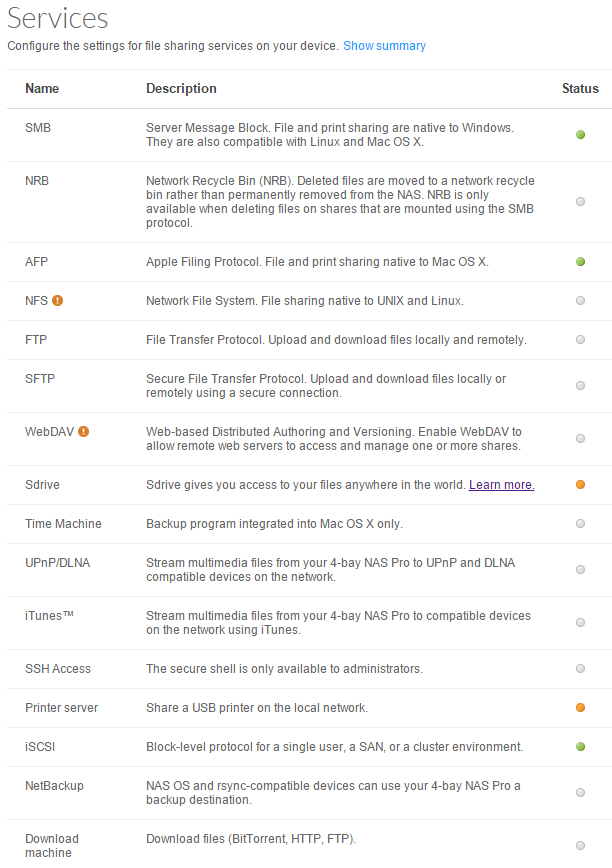Select the UPnP/DLNA service row
Viewport: 612px width, 868px height.
(x=309, y=570)
